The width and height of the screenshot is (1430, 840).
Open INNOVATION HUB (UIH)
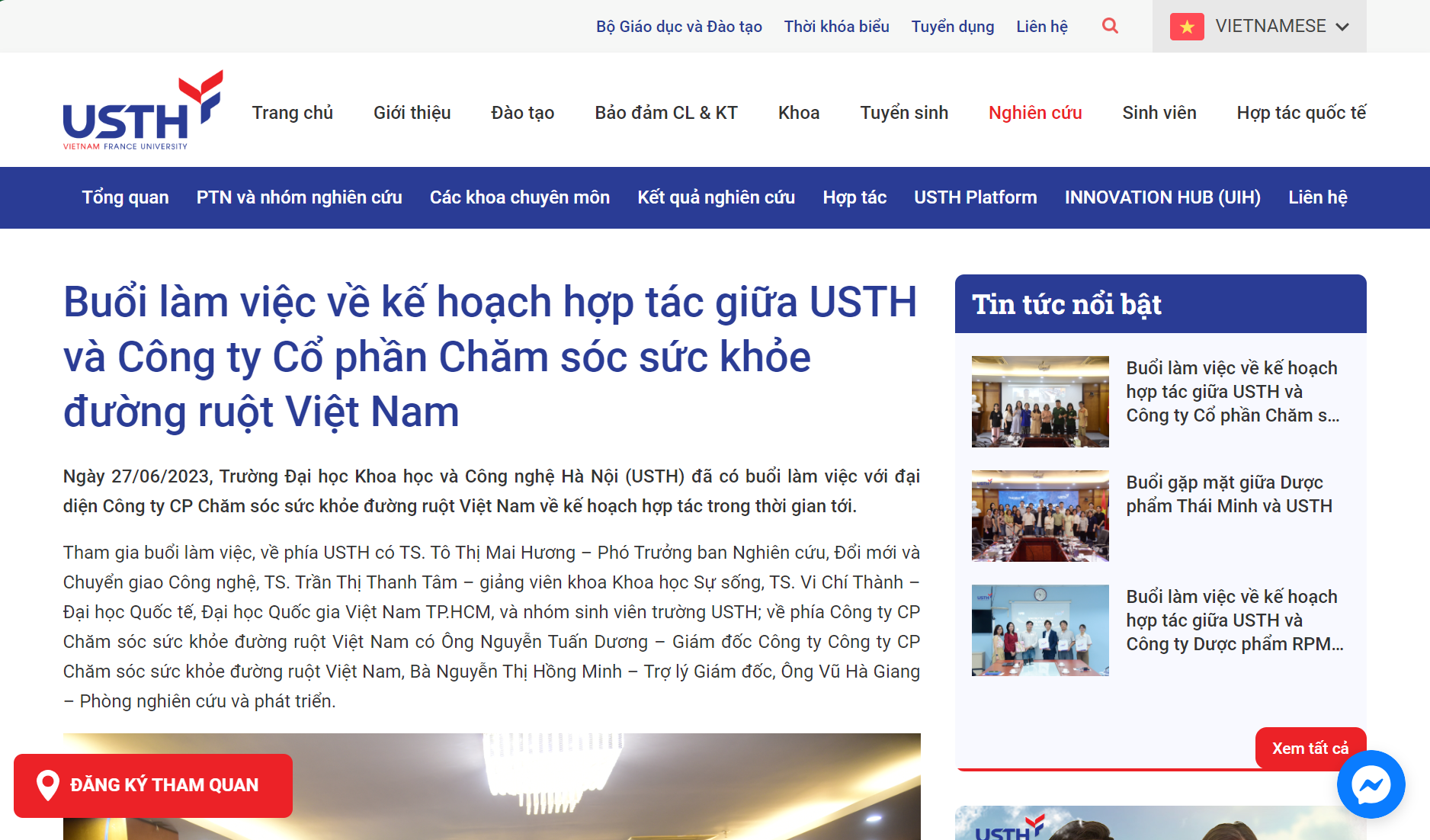(1162, 197)
